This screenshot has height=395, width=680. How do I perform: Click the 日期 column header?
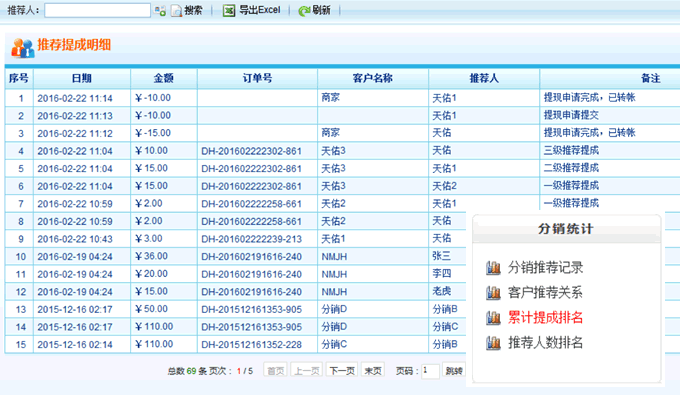[82, 78]
